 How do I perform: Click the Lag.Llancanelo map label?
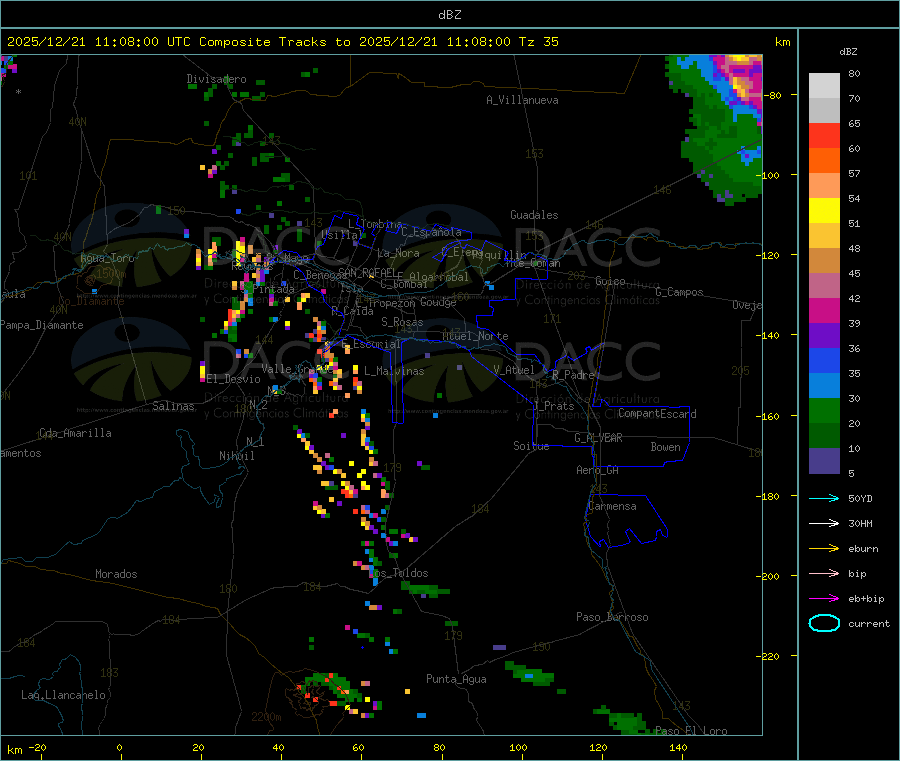coord(63,695)
